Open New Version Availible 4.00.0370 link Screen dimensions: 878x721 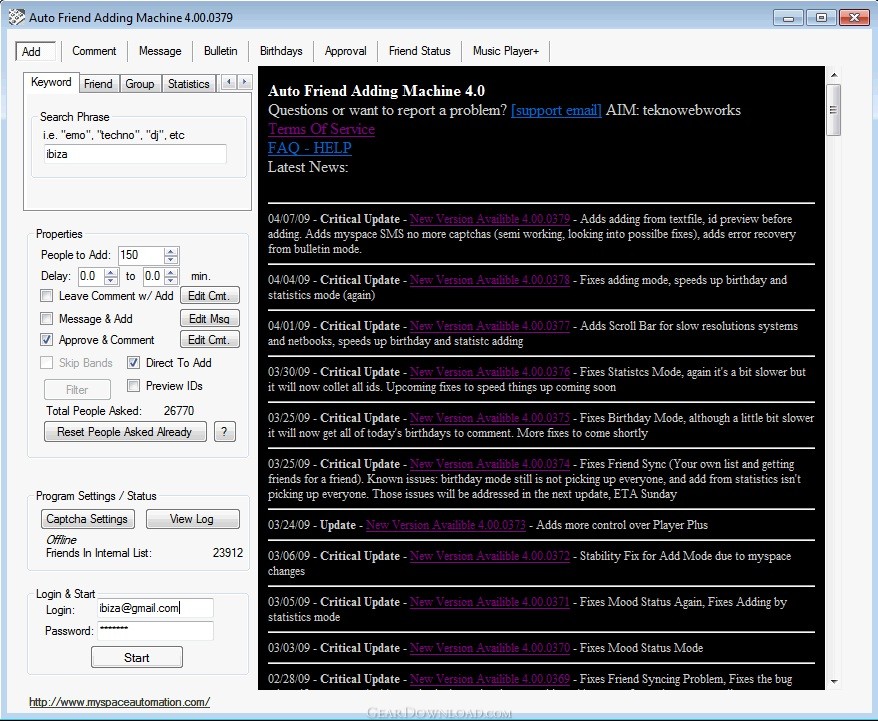pos(490,648)
